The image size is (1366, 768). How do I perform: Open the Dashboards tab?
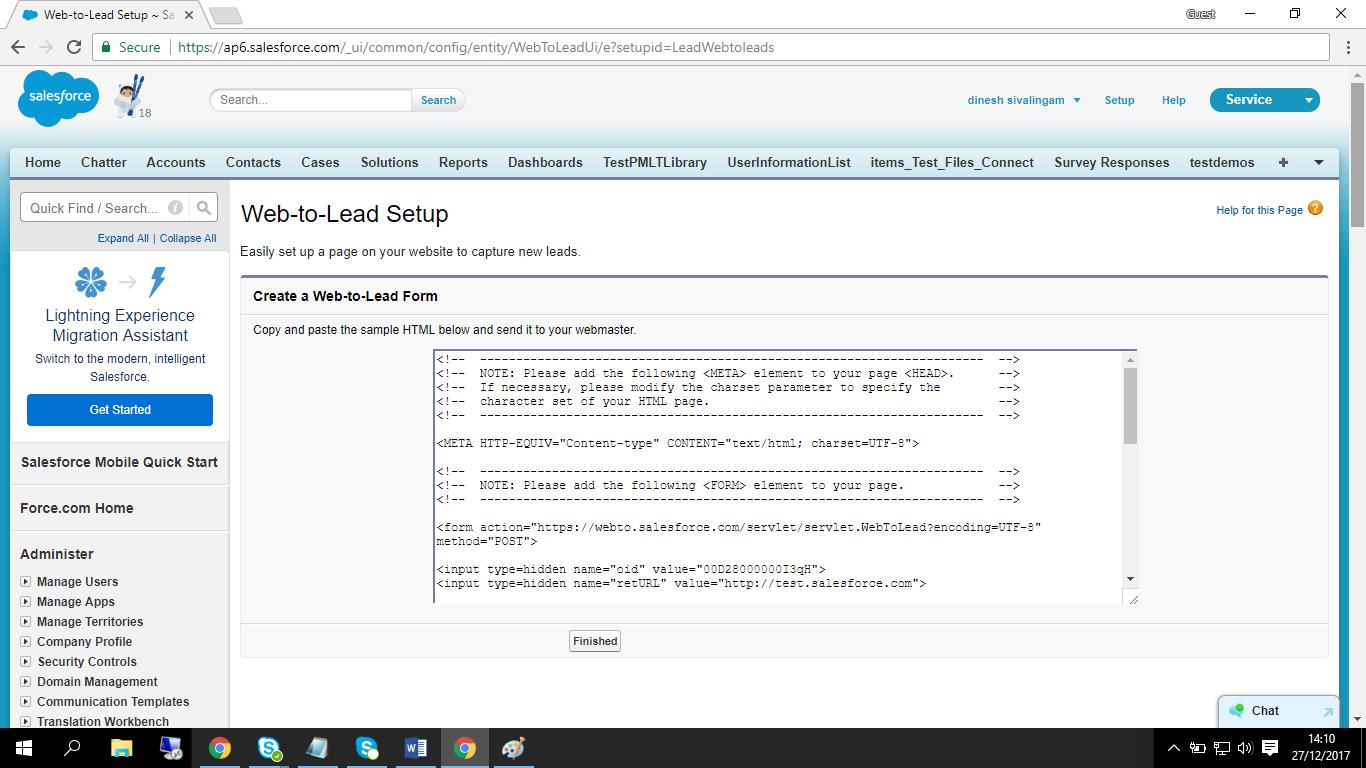pos(545,162)
